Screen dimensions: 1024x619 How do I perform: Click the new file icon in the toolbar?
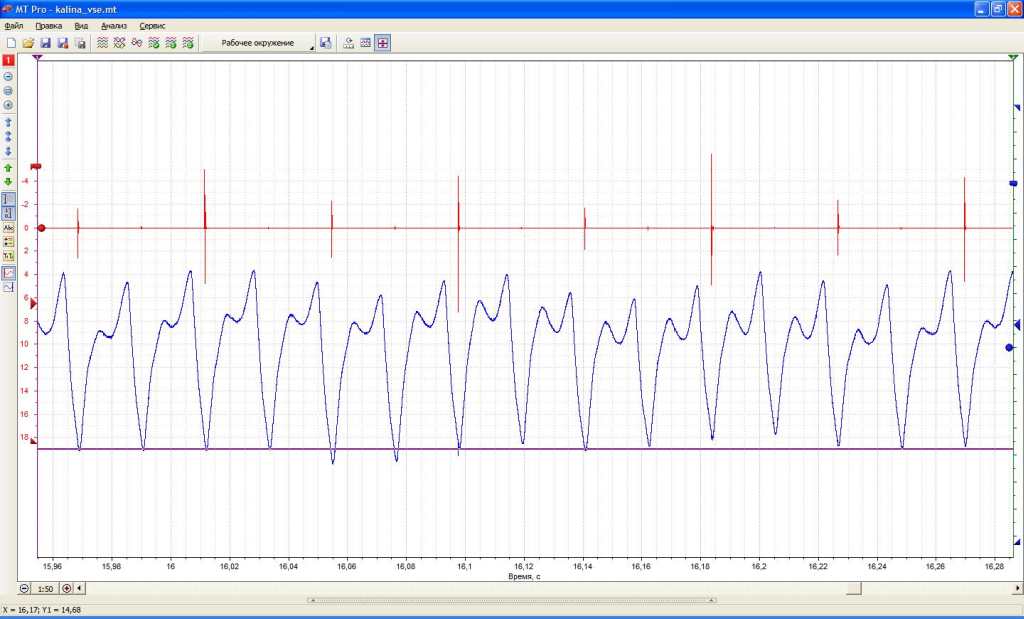(11, 43)
